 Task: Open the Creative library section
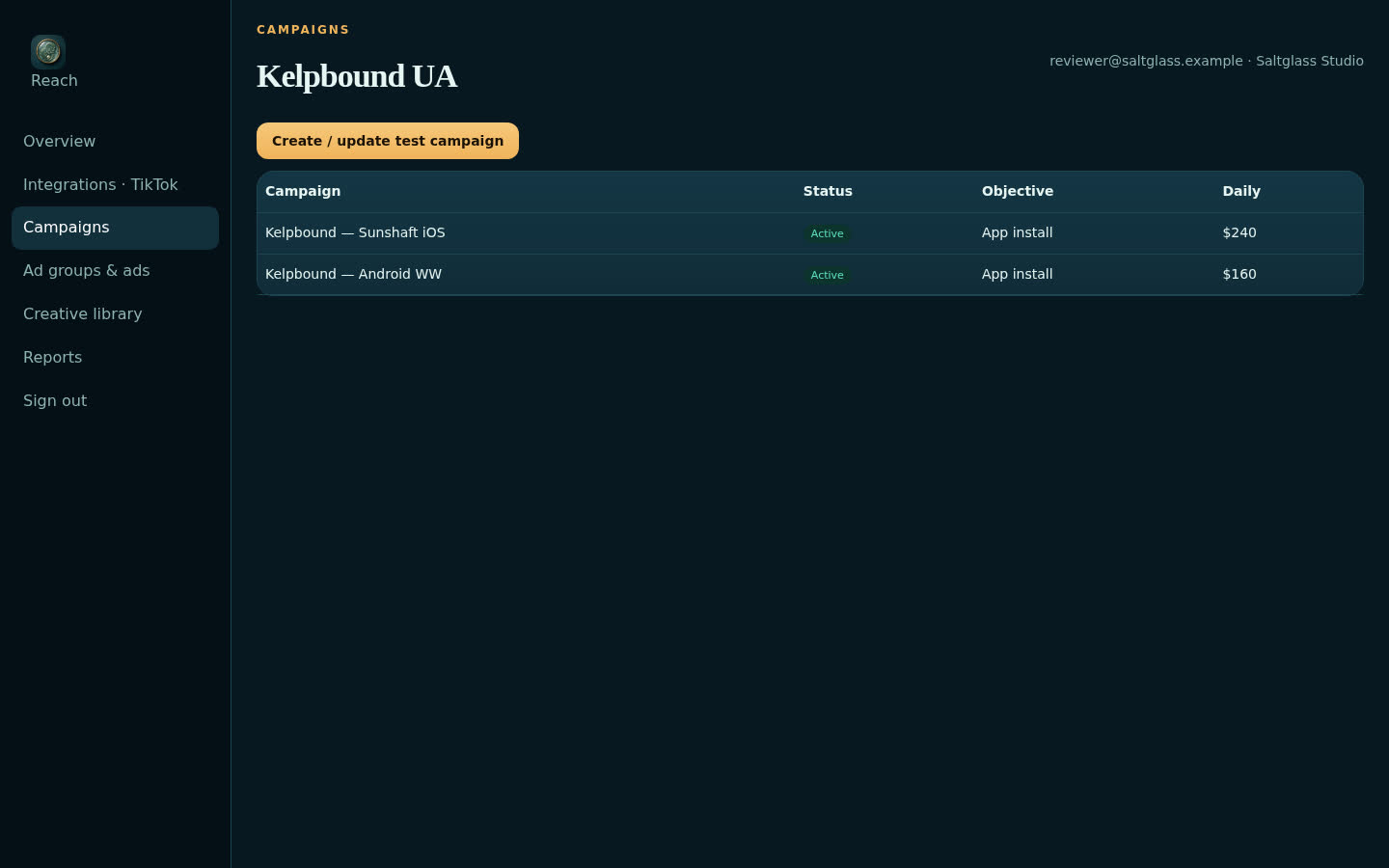click(x=115, y=314)
